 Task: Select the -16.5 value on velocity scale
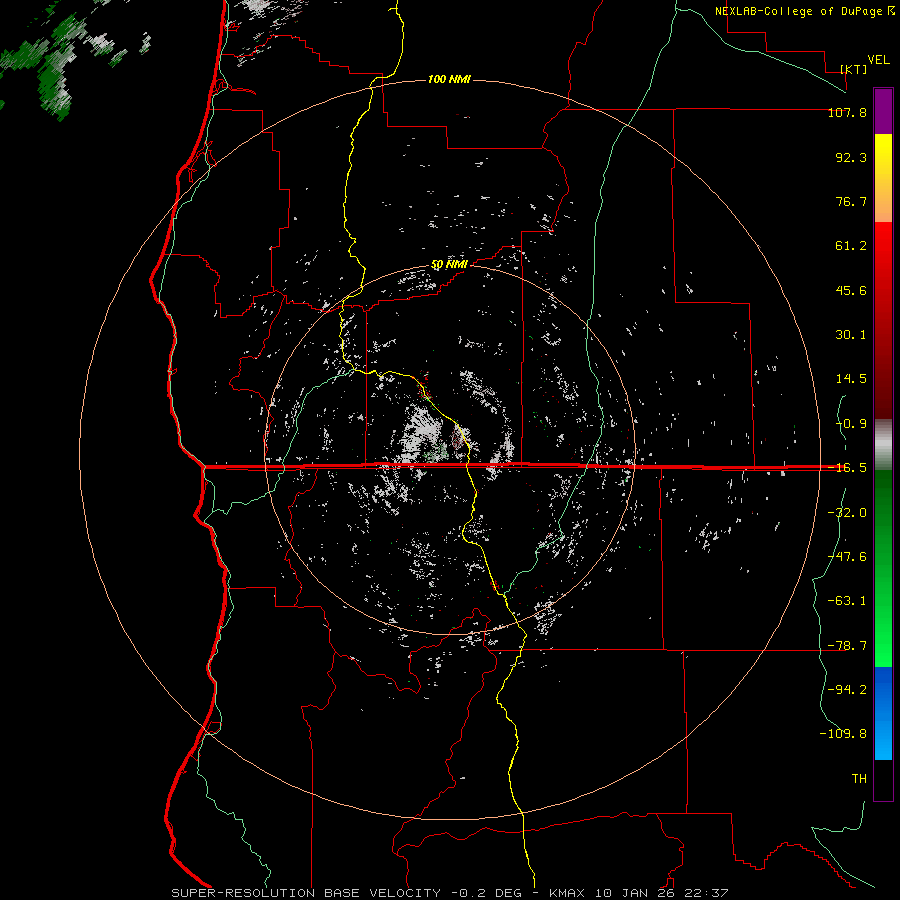(x=847, y=468)
